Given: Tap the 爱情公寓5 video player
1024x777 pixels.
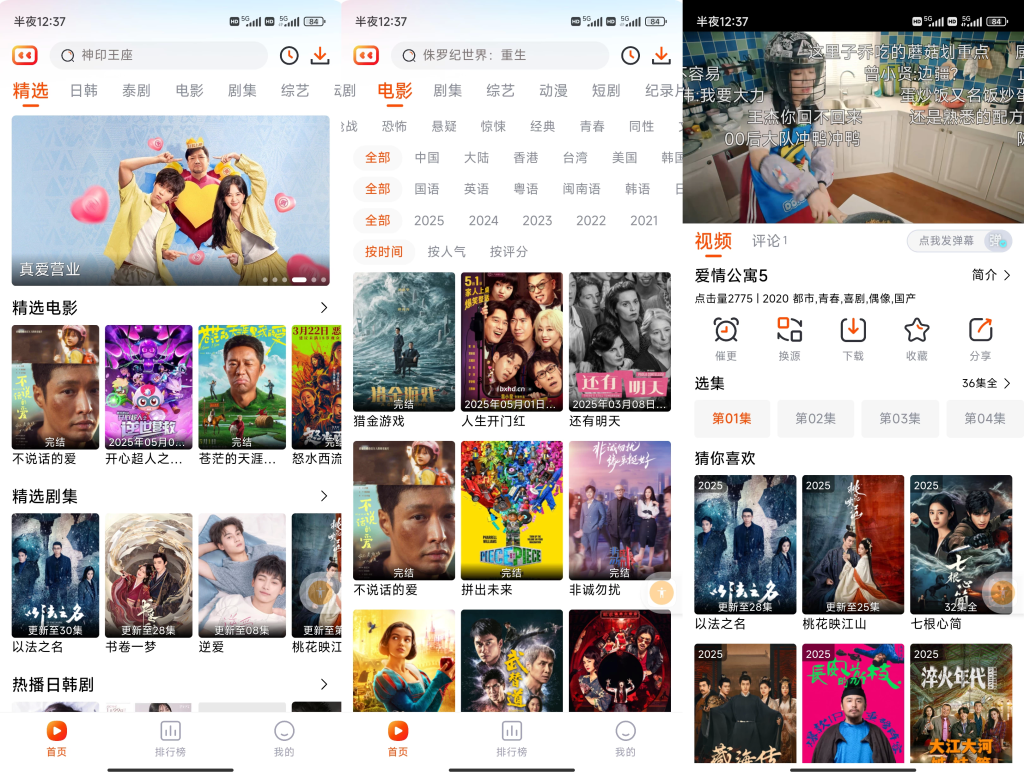Looking at the screenshot, I should click(853, 127).
